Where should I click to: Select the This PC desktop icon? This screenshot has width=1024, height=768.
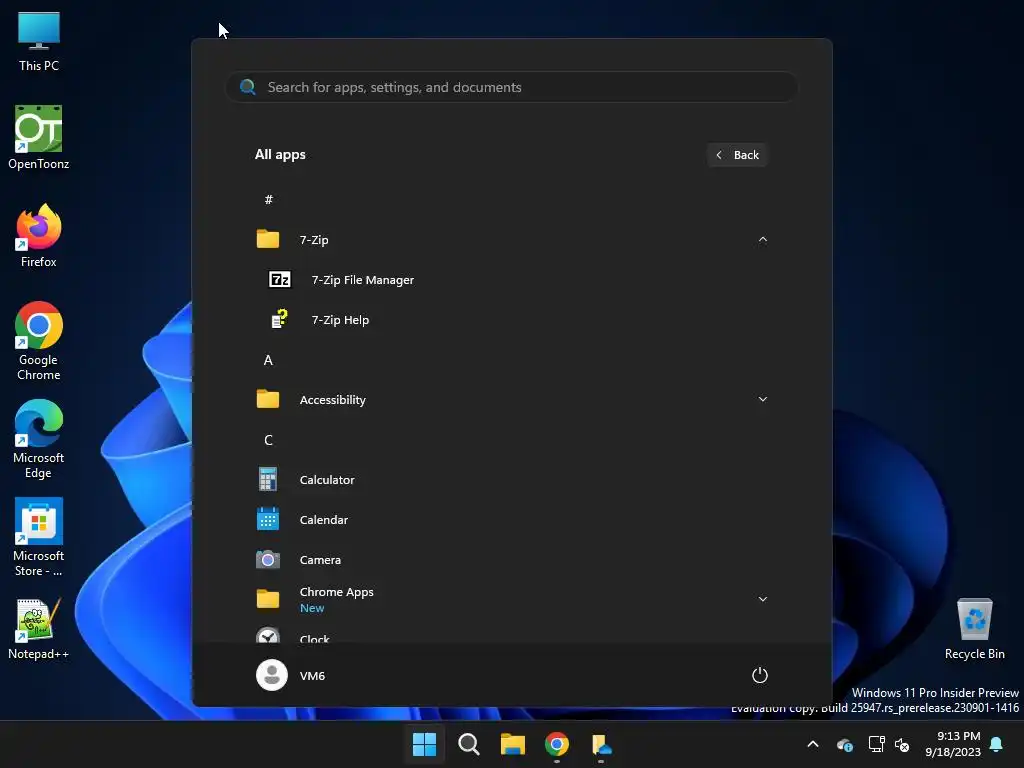click(39, 42)
